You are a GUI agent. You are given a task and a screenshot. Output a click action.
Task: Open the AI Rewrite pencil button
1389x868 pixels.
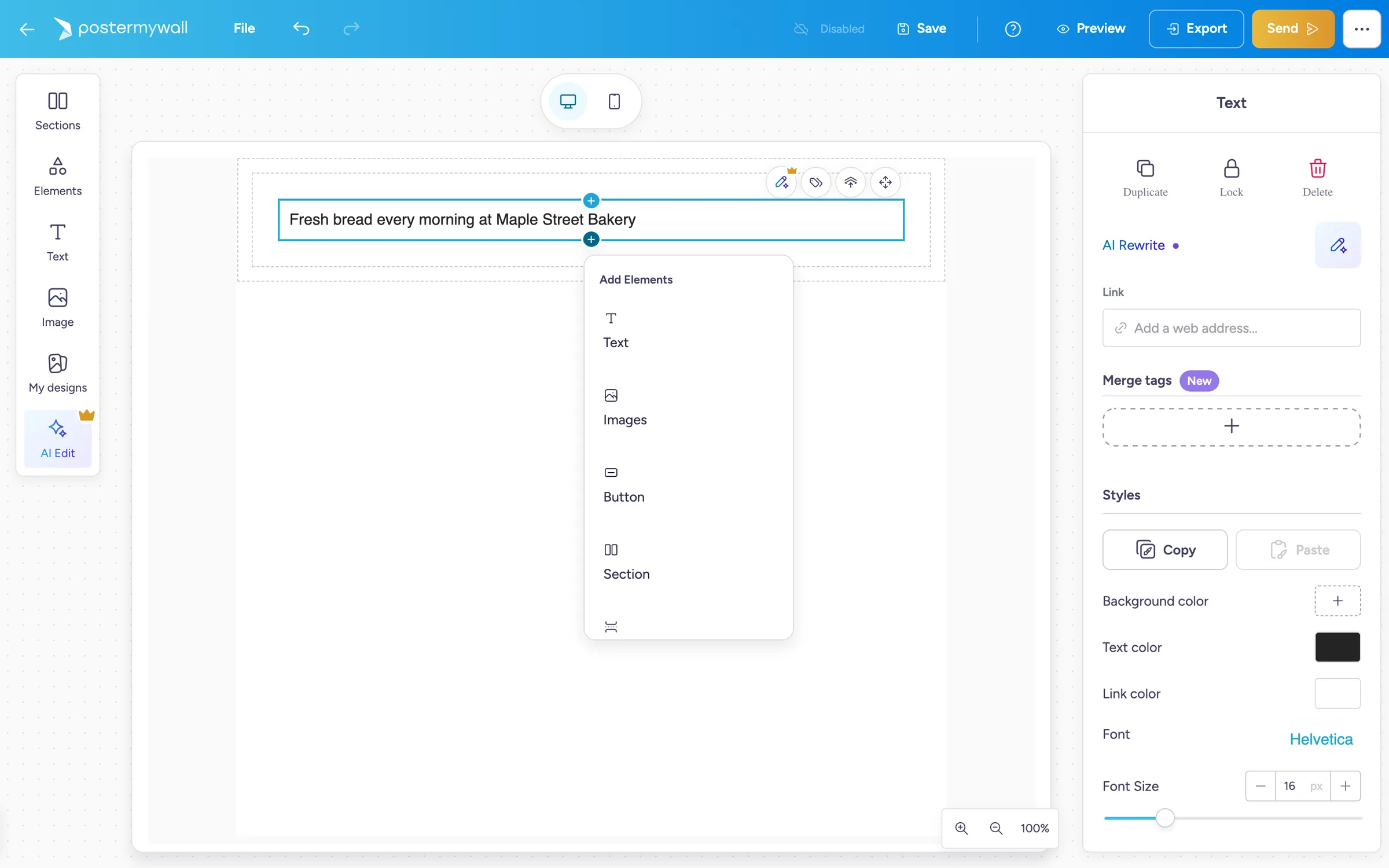tap(1337, 245)
